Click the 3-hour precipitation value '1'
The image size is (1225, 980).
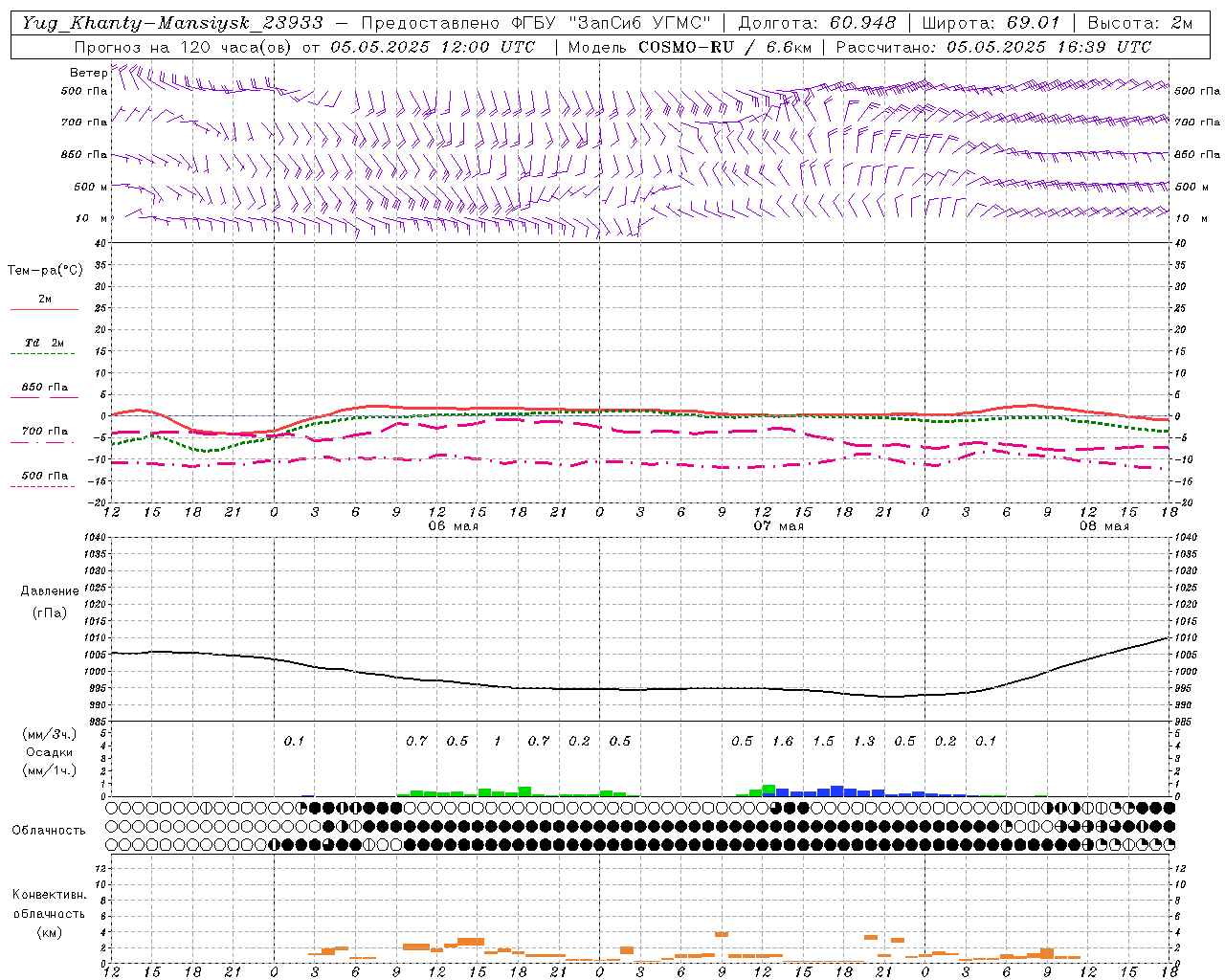pyautogui.click(x=498, y=741)
